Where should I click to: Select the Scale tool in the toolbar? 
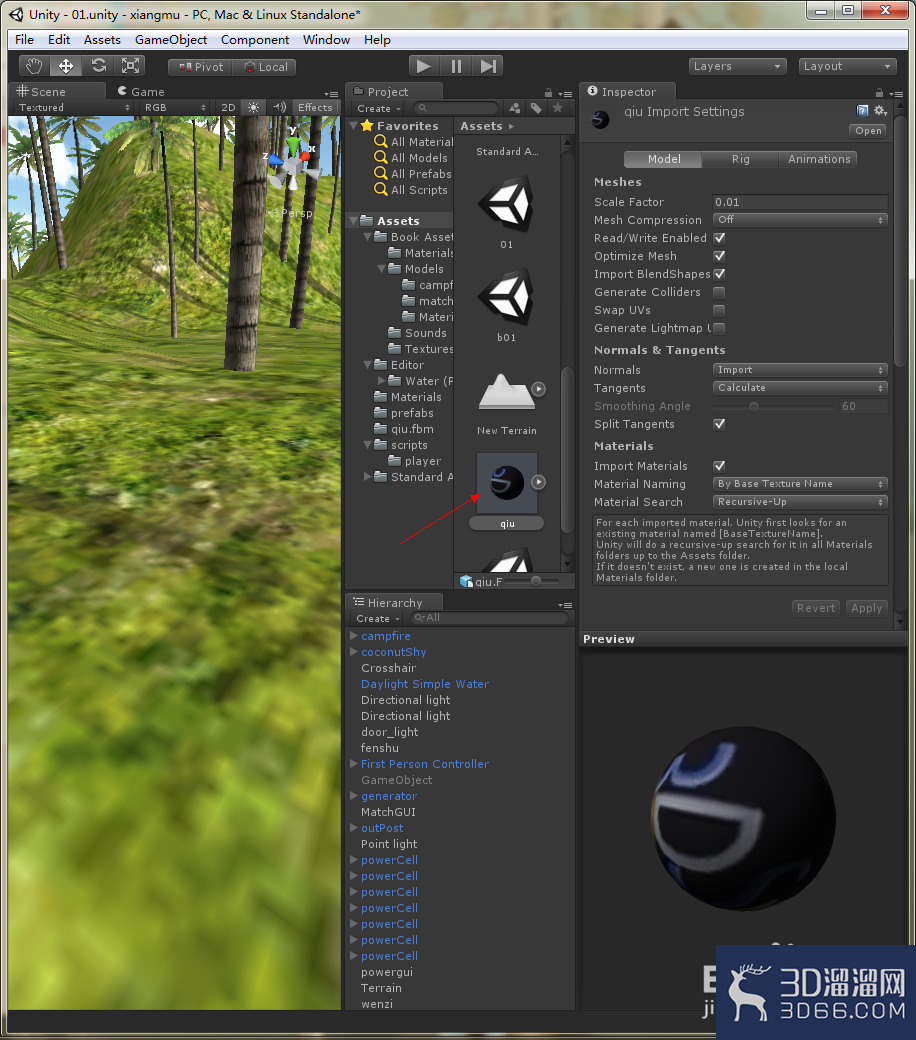(130, 65)
